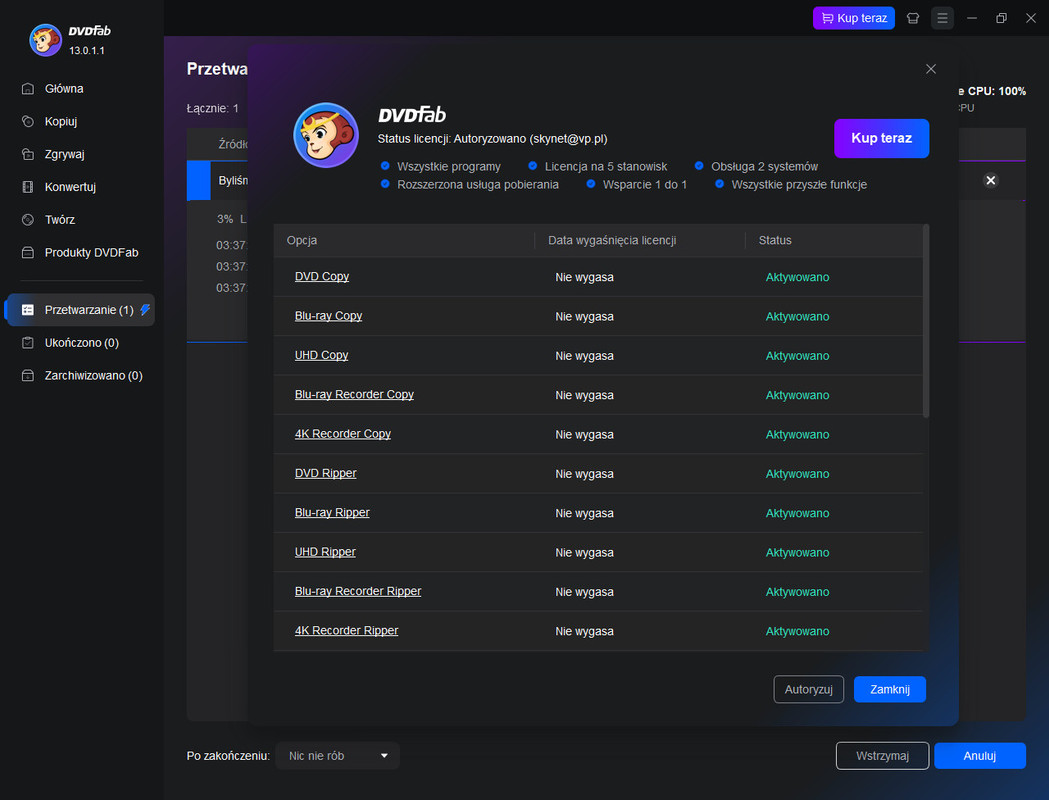Close the license dialog with X
Screen dimensions: 1049x800
coord(931,69)
